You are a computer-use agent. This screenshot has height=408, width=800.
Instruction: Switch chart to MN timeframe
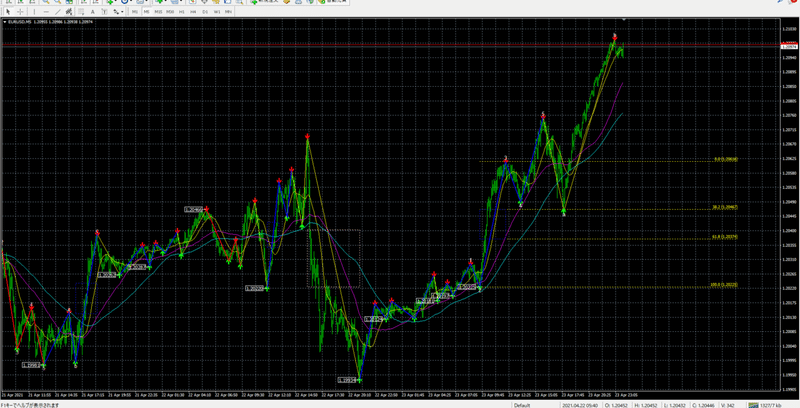tap(228, 11)
